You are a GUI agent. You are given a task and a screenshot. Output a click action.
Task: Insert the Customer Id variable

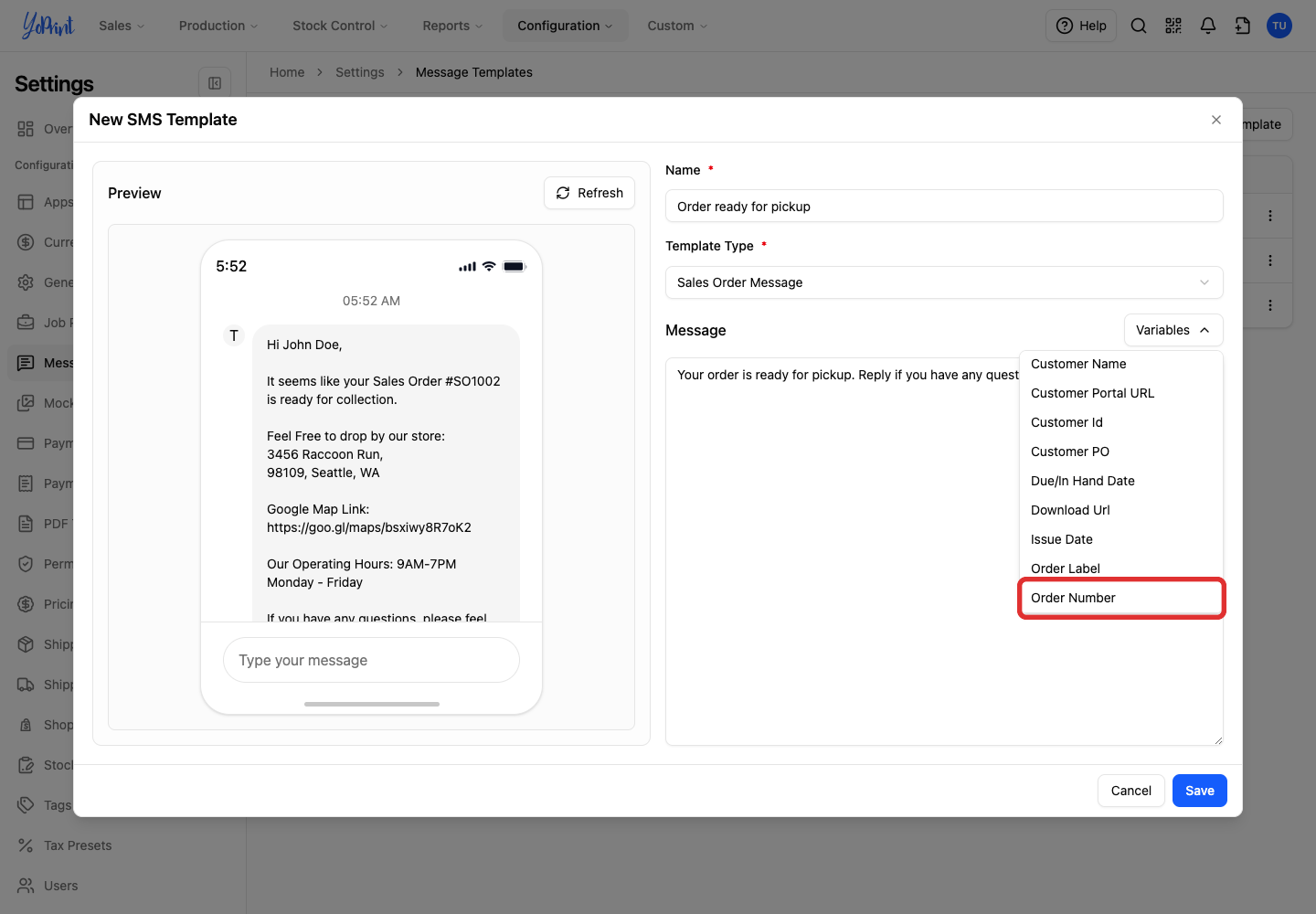pos(1121,422)
